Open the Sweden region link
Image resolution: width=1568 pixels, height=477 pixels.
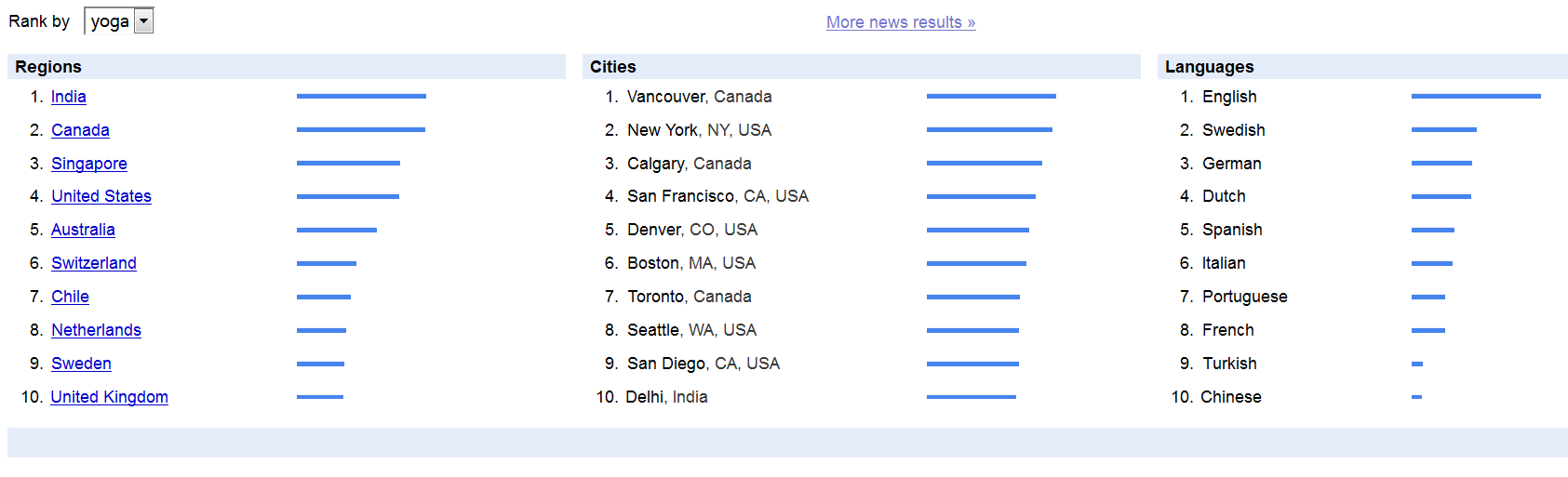[81, 364]
